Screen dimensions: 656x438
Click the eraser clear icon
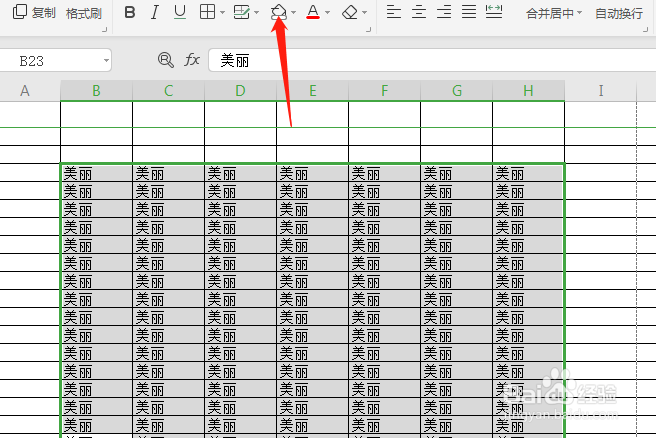350,13
